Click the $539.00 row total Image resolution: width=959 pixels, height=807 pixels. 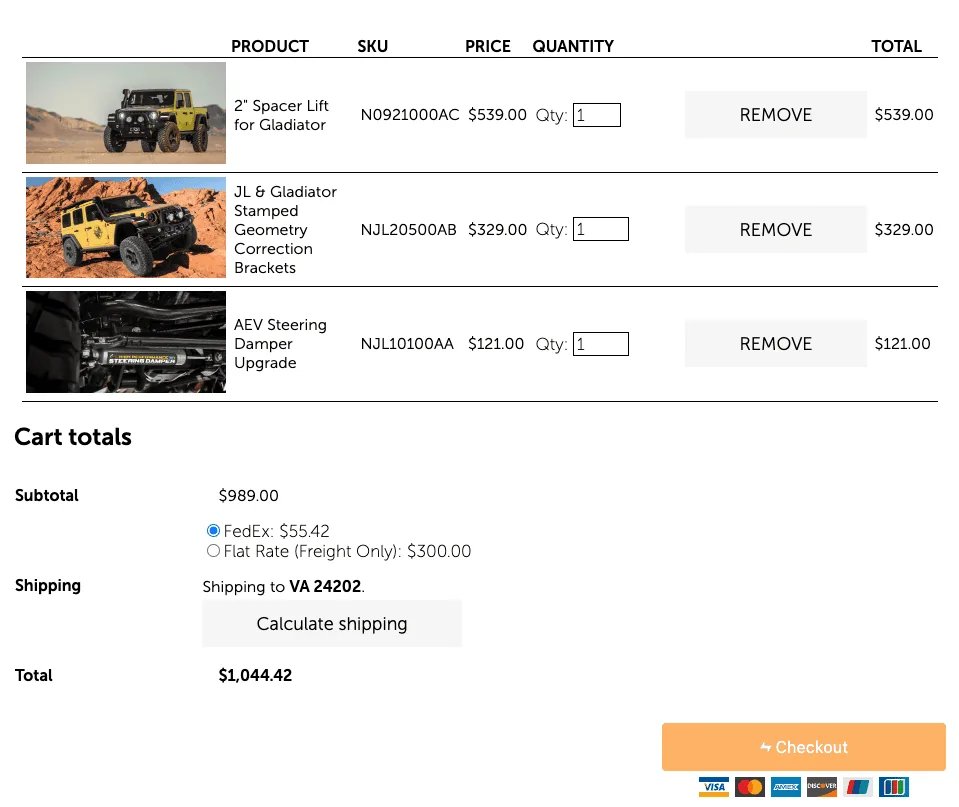(x=904, y=114)
